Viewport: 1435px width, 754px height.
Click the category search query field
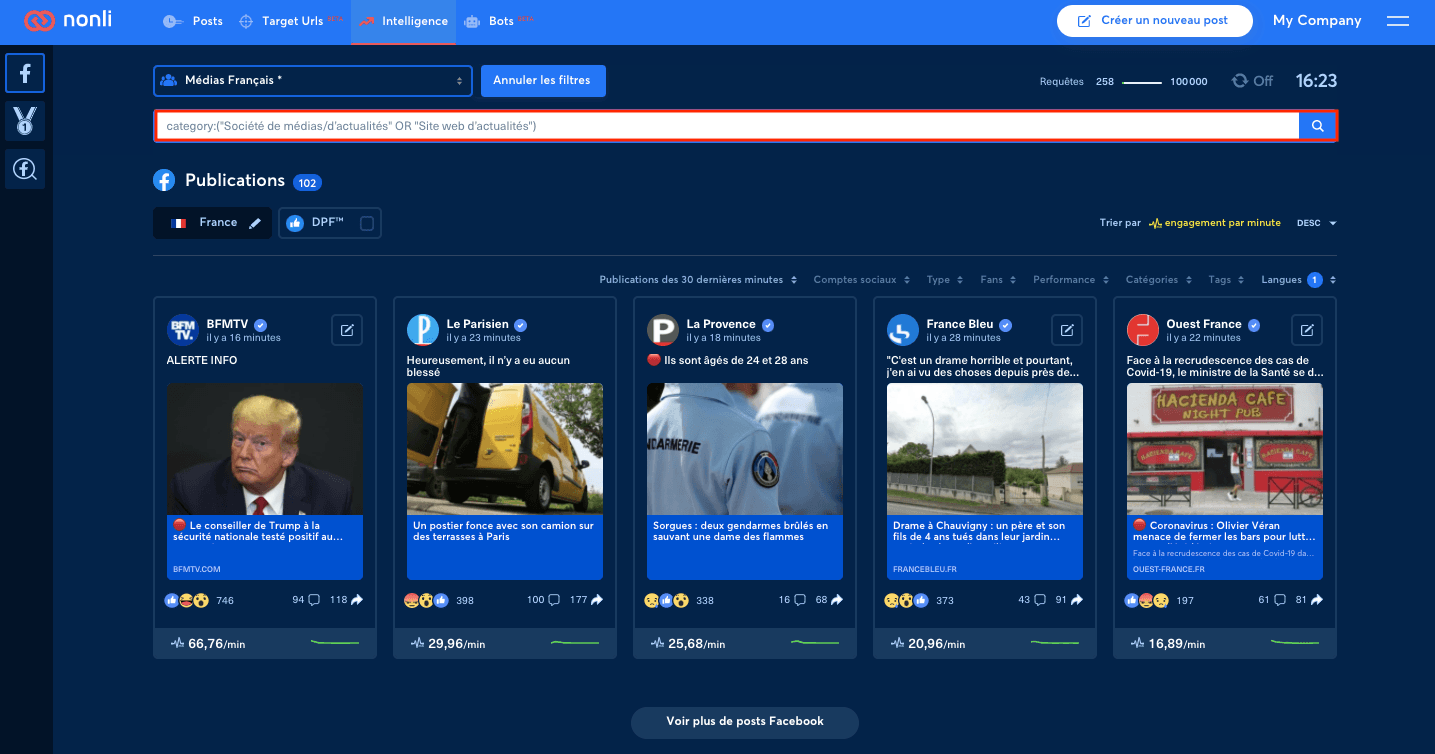pyautogui.click(x=727, y=126)
